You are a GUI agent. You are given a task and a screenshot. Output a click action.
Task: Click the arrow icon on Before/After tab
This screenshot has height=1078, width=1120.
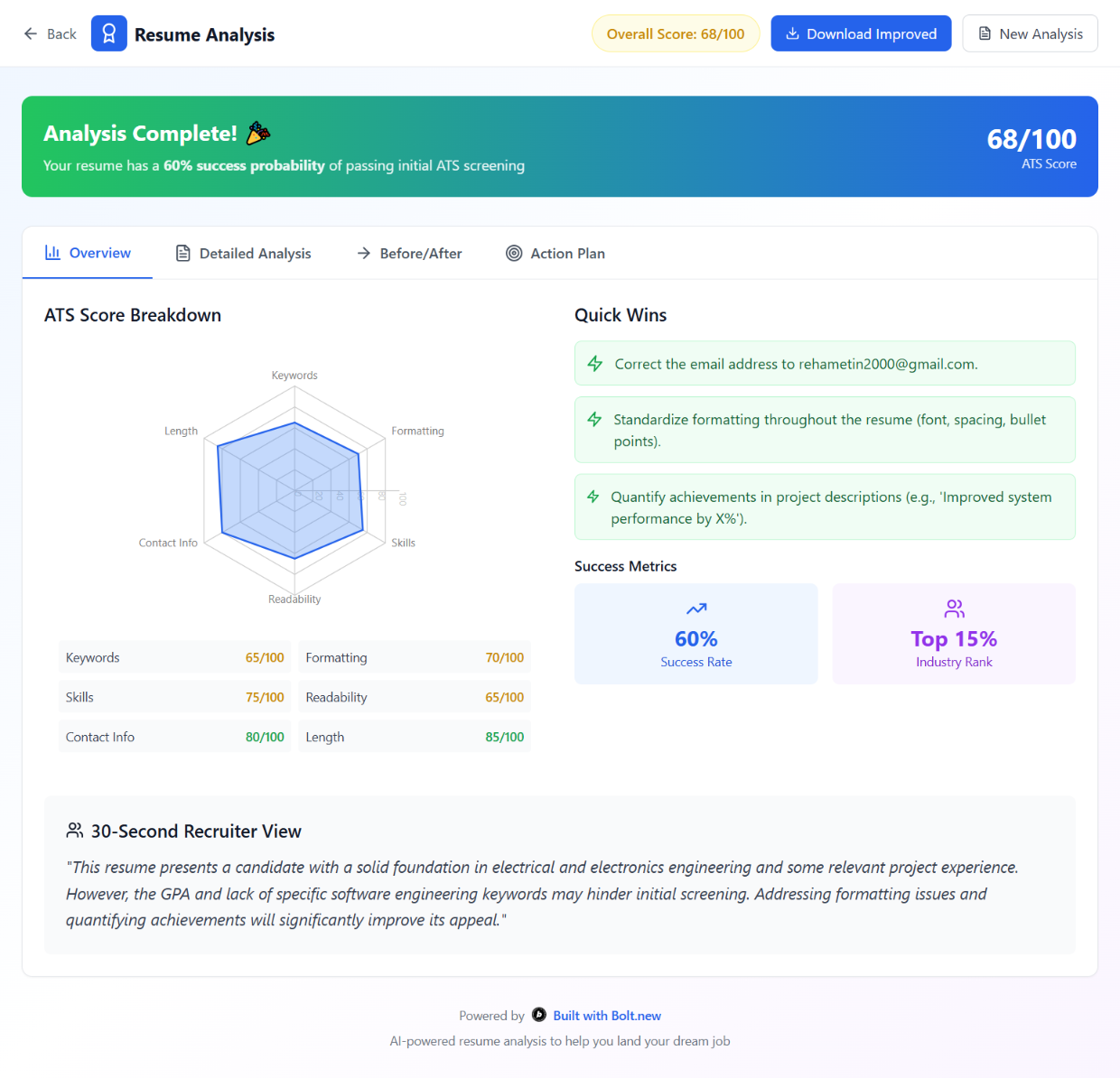point(364,253)
